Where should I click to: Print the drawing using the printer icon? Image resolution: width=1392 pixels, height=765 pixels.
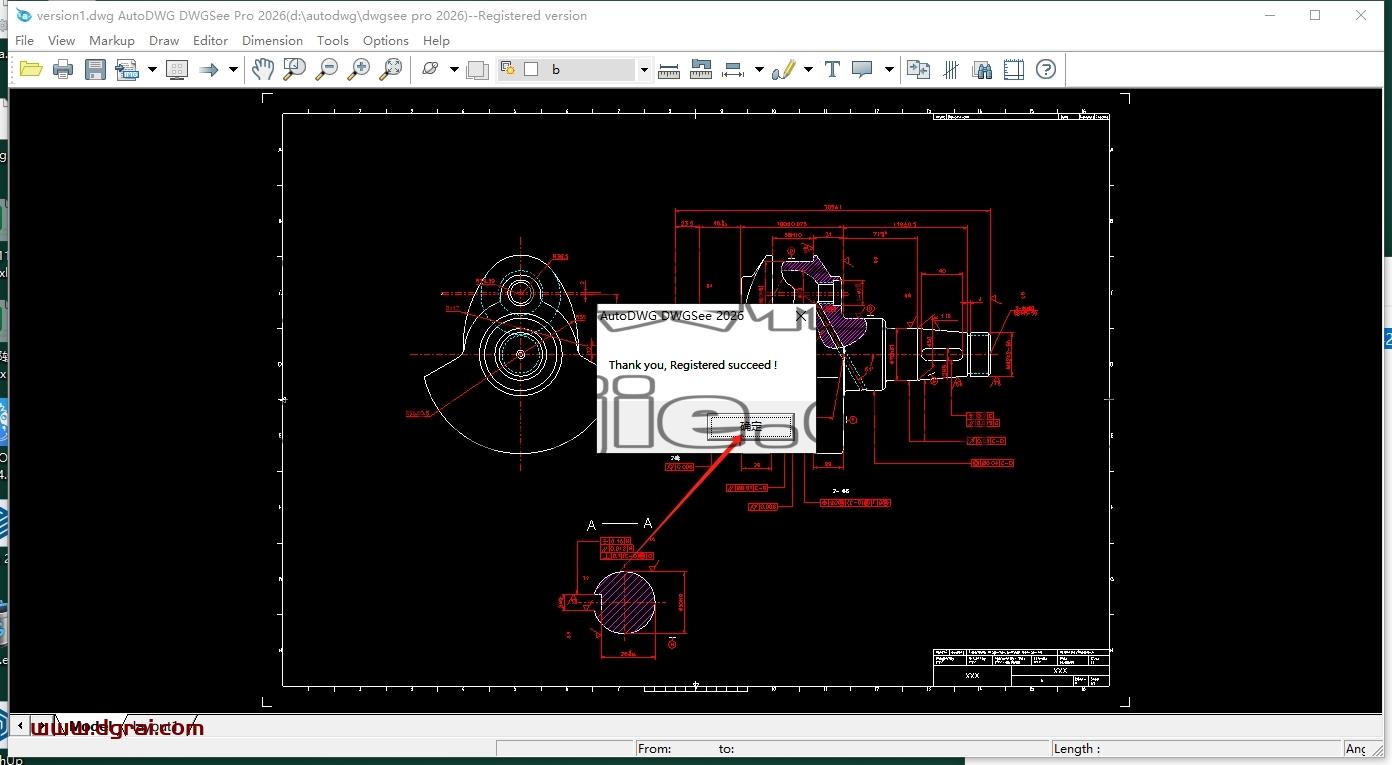(63, 69)
